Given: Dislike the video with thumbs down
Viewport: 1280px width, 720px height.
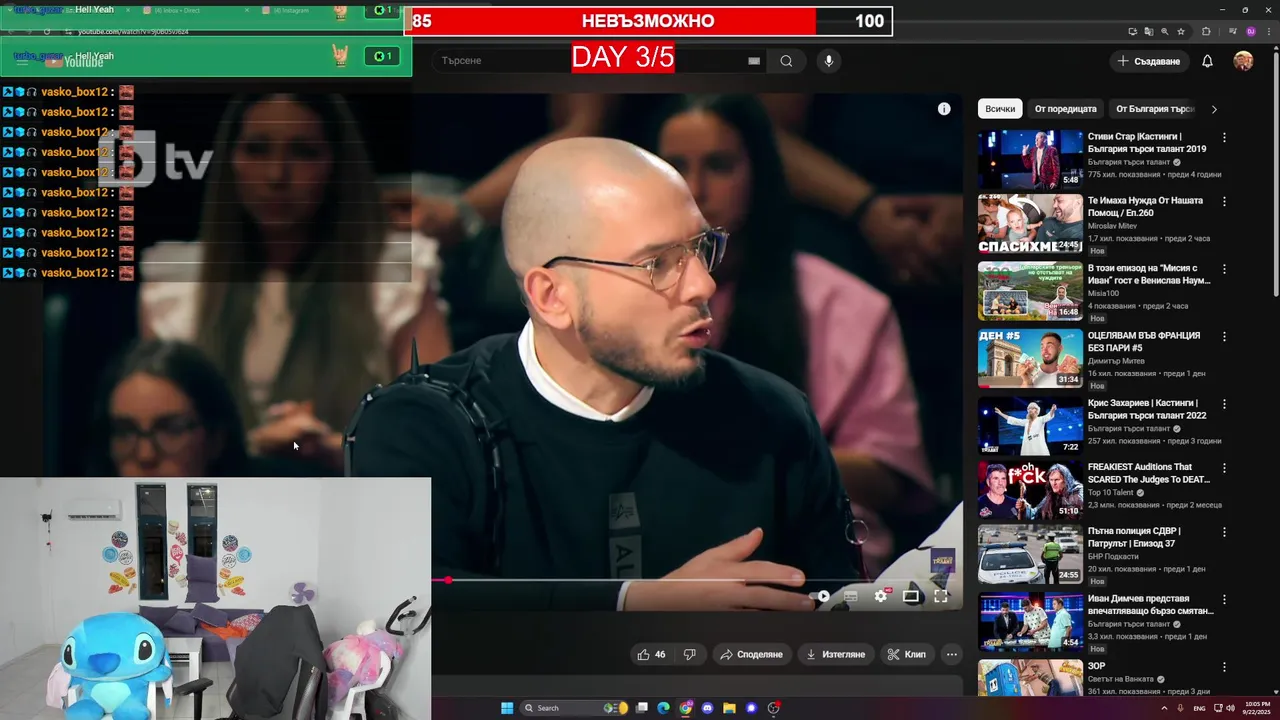Looking at the screenshot, I should (x=689, y=654).
